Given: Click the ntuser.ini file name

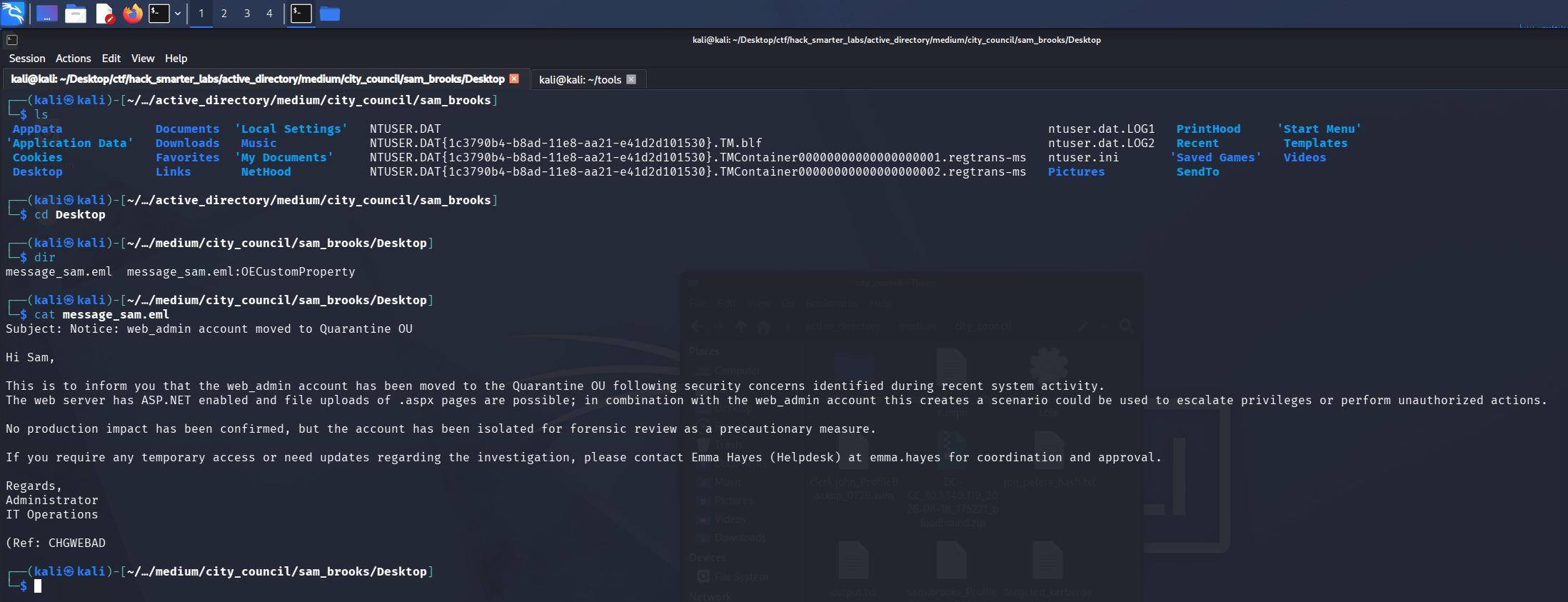Looking at the screenshot, I should pos(1084,158).
